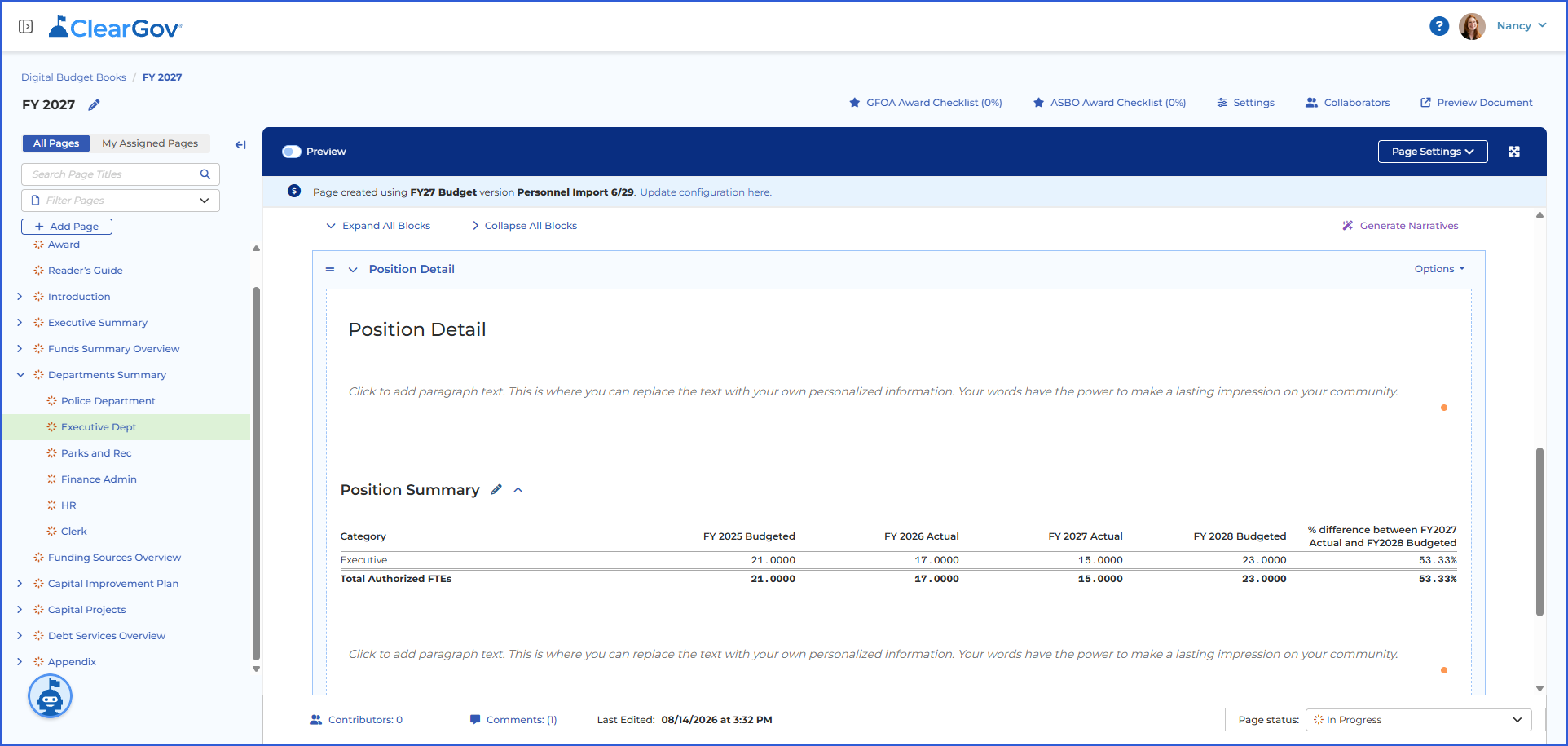The image size is (1568, 746).
Task: Open Finance Admin page
Action: pos(99,479)
